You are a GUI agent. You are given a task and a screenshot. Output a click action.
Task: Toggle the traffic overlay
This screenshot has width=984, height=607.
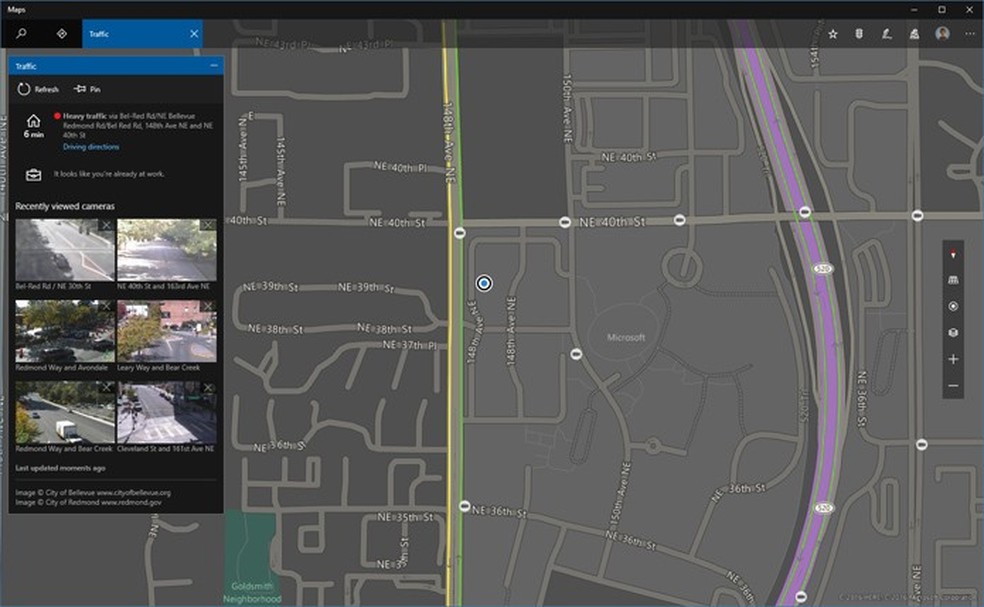(x=860, y=33)
